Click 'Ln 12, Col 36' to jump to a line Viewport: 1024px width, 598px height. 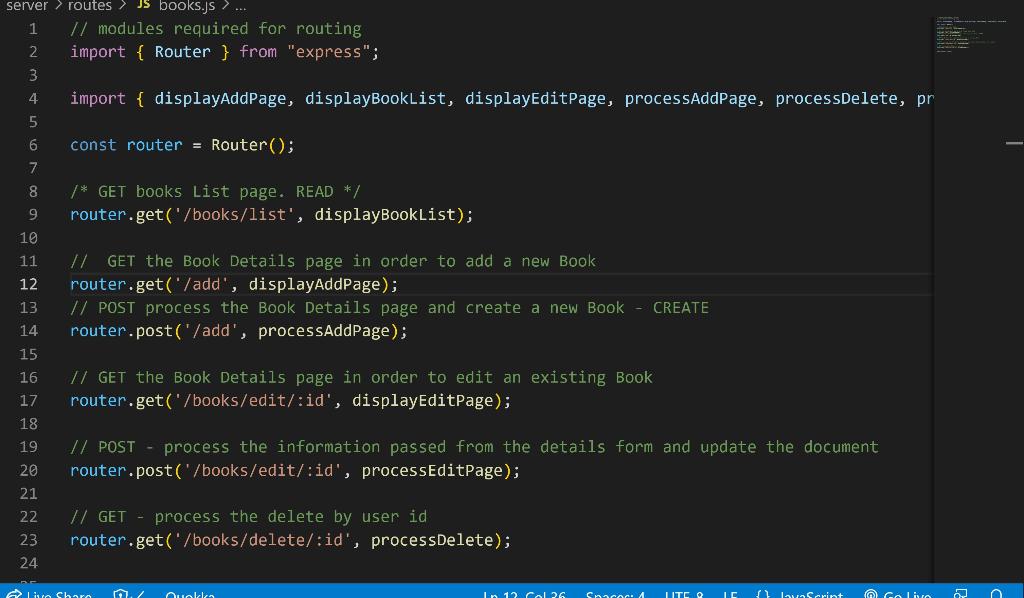coord(525,593)
